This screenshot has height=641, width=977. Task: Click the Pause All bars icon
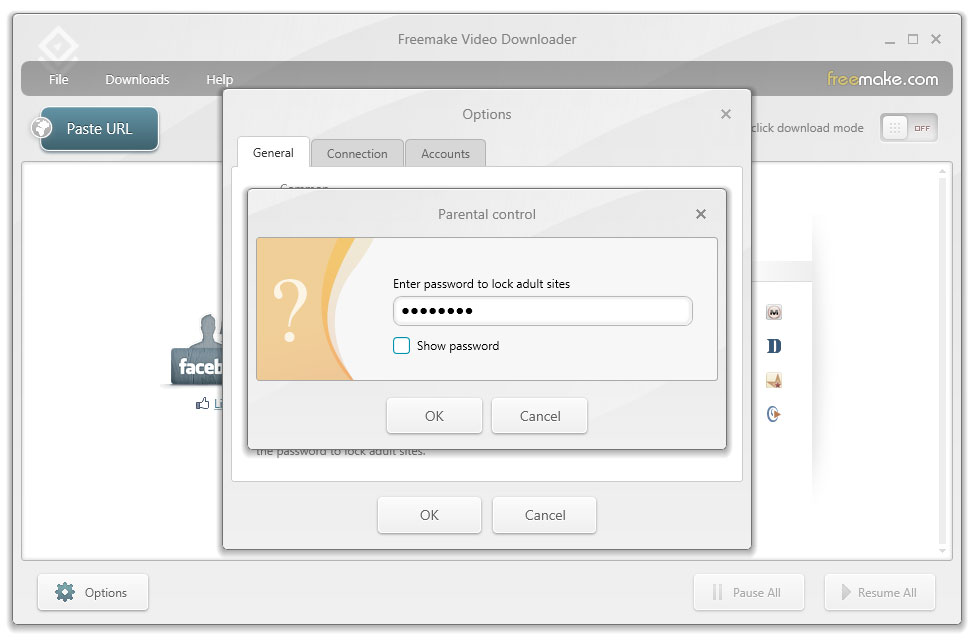(x=717, y=592)
